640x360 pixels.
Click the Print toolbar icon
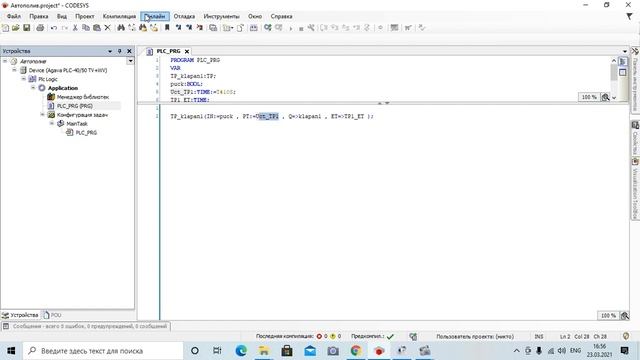[x=40, y=28]
